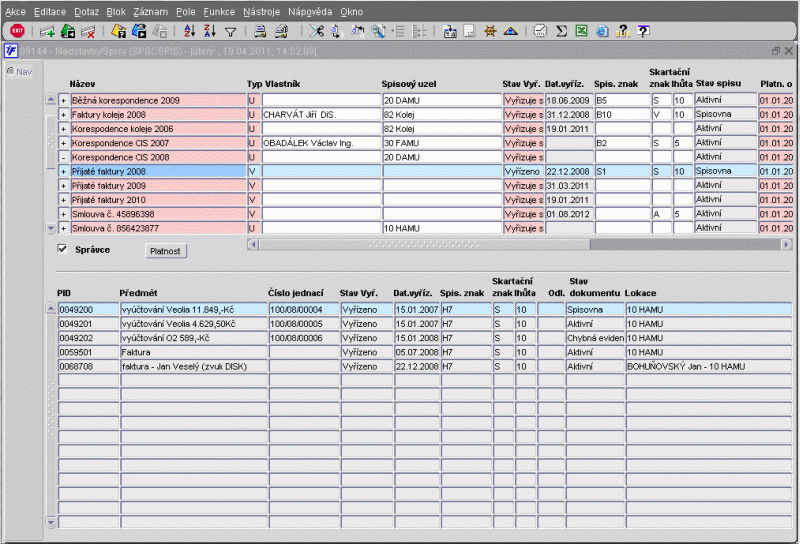The width and height of the screenshot is (800, 544).
Task: Open the Pole menu
Action: [x=186, y=12]
